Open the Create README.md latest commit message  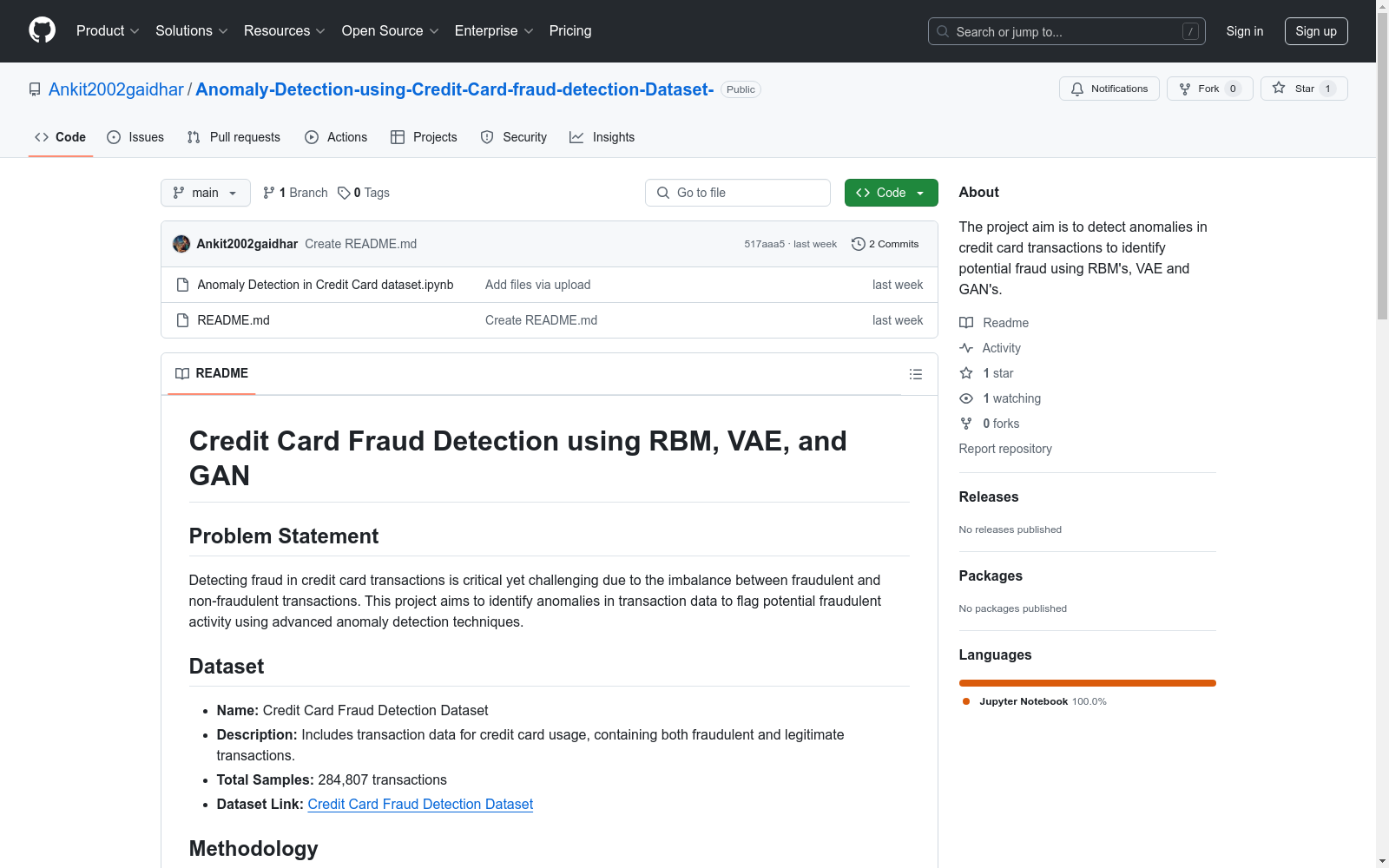click(x=361, y=244)
